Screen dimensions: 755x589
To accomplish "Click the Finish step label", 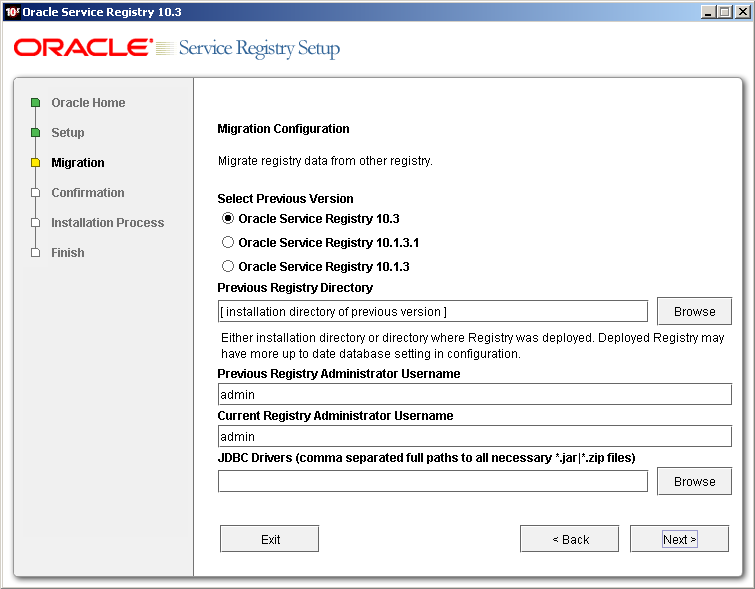I will [x=68, y=252].
